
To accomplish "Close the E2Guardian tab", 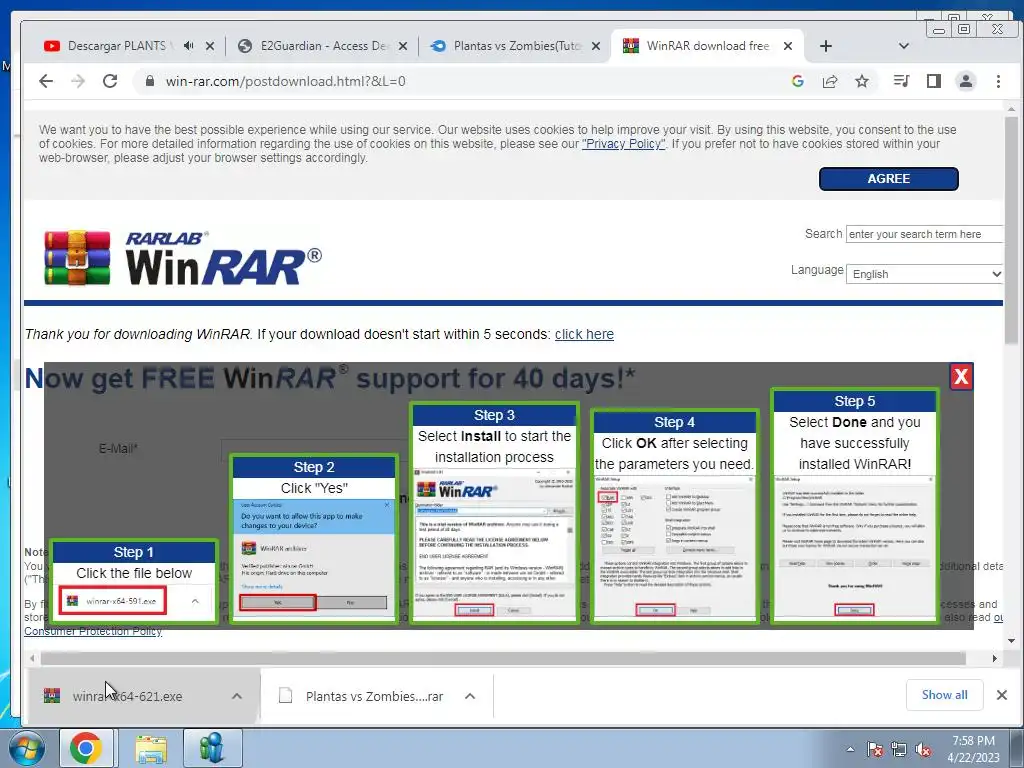I will pyautogui.click(x=403, y=46).
